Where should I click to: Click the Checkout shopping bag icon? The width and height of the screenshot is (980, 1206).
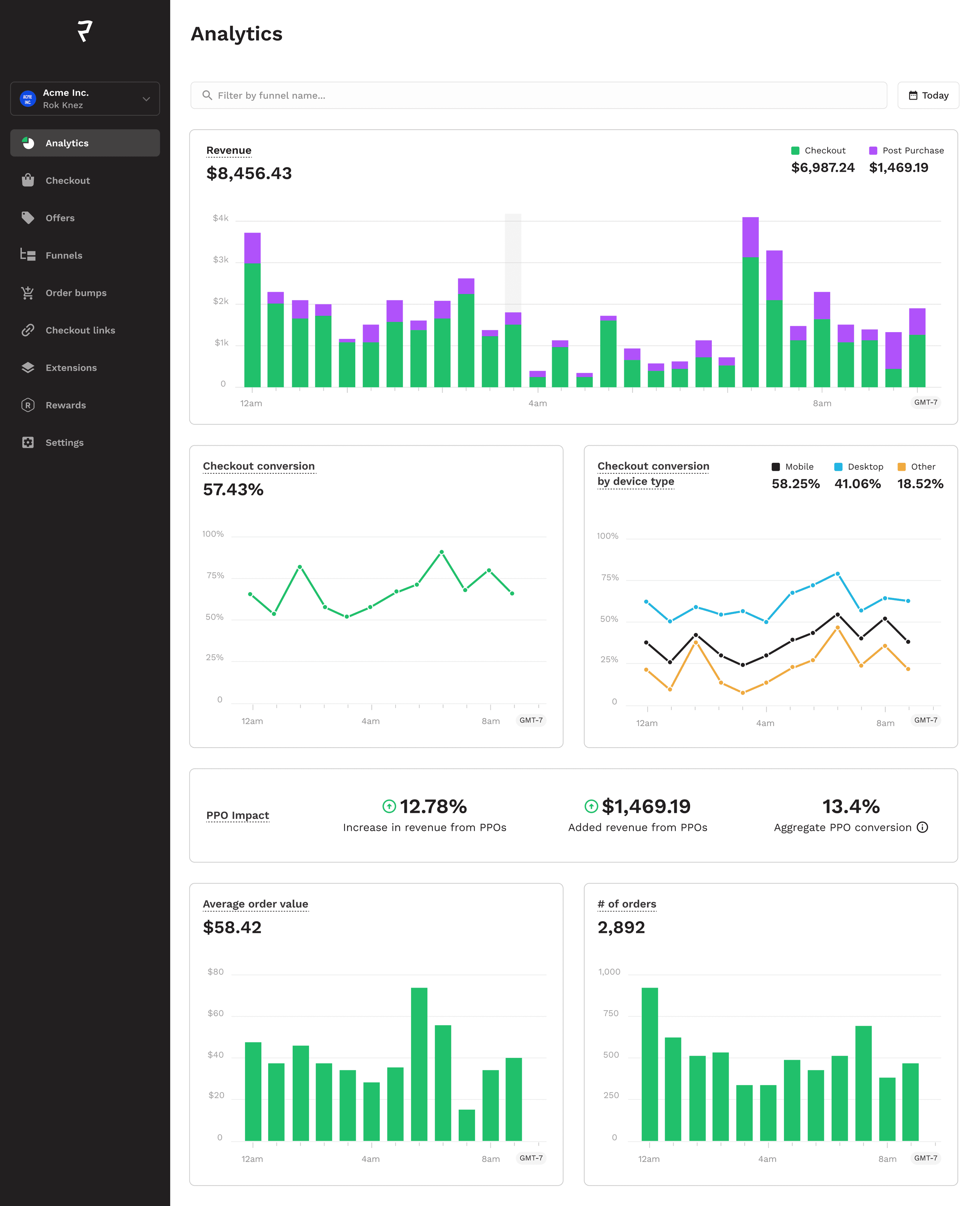pos(28,180)
